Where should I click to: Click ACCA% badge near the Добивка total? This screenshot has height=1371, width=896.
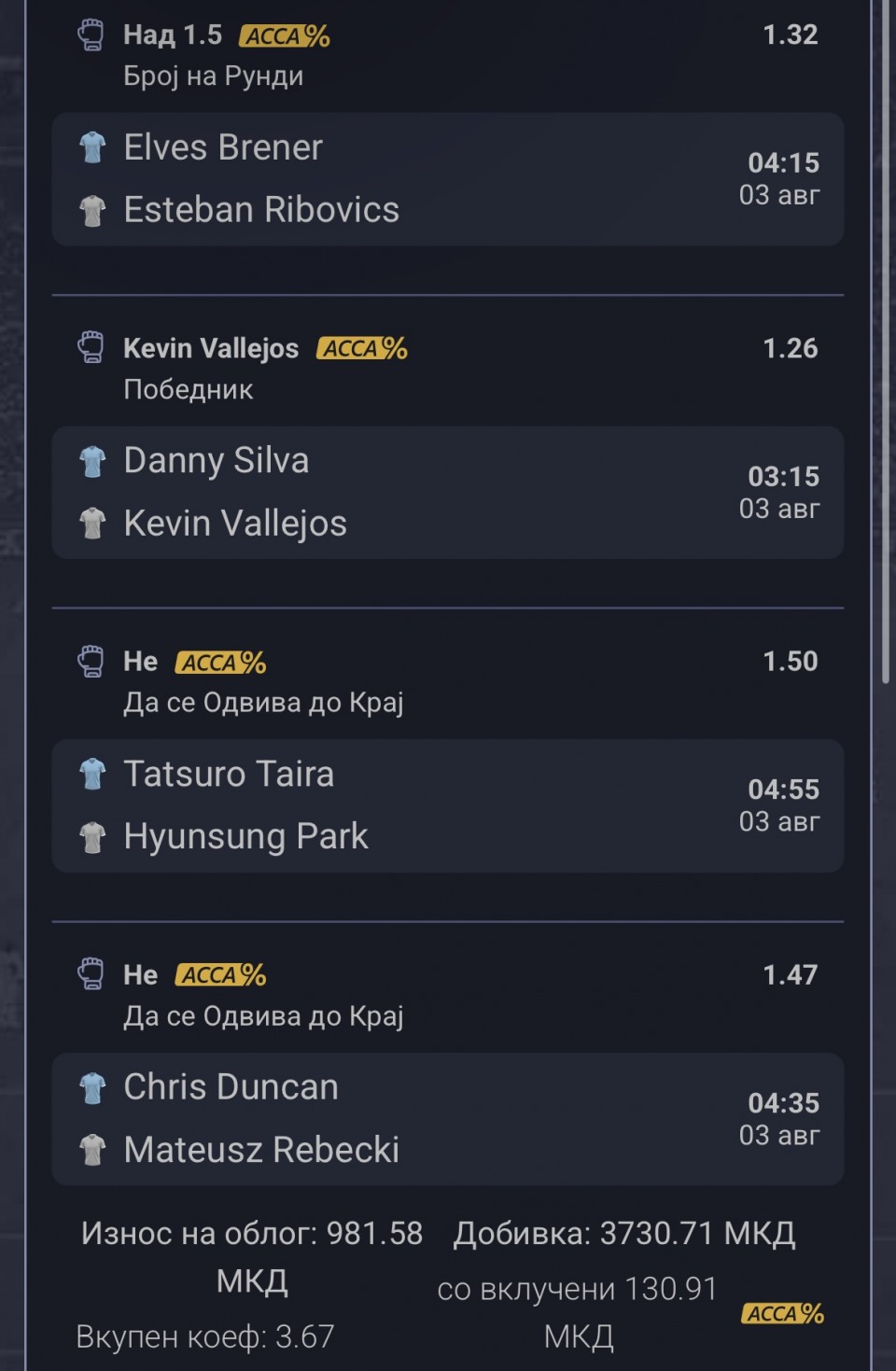click(783, 1313)
